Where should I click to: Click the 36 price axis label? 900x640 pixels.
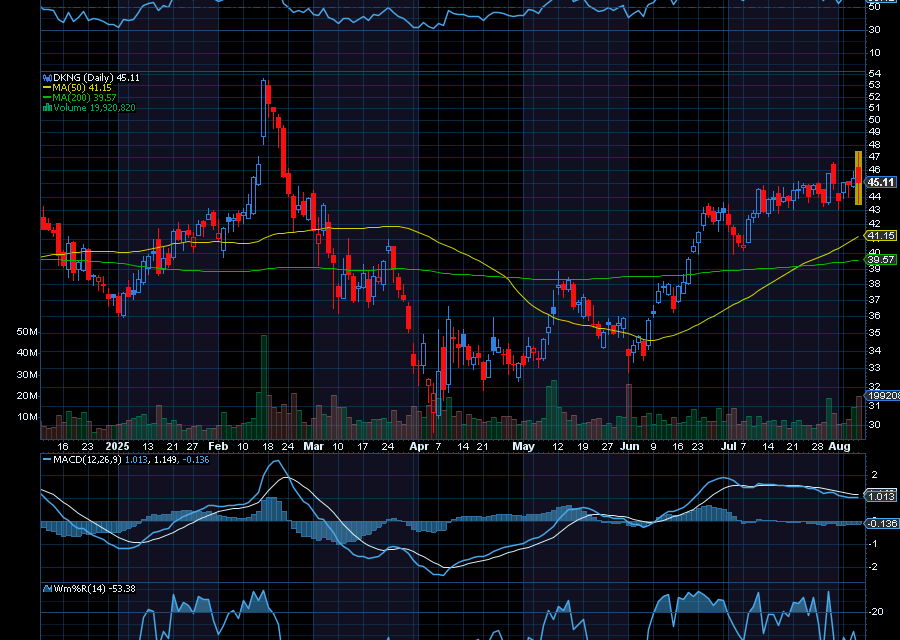pyautogui.click(x=874, y=315)
